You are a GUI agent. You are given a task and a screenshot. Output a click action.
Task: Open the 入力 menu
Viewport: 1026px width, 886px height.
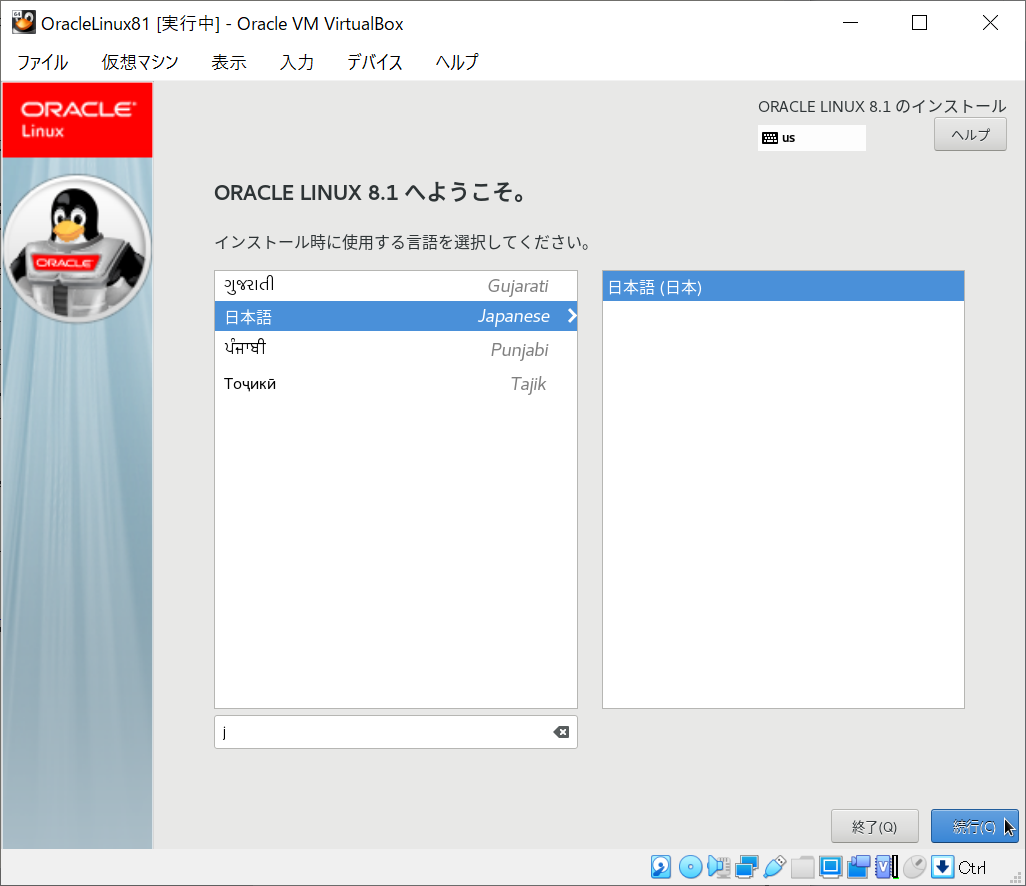click(x=296, y=62)
